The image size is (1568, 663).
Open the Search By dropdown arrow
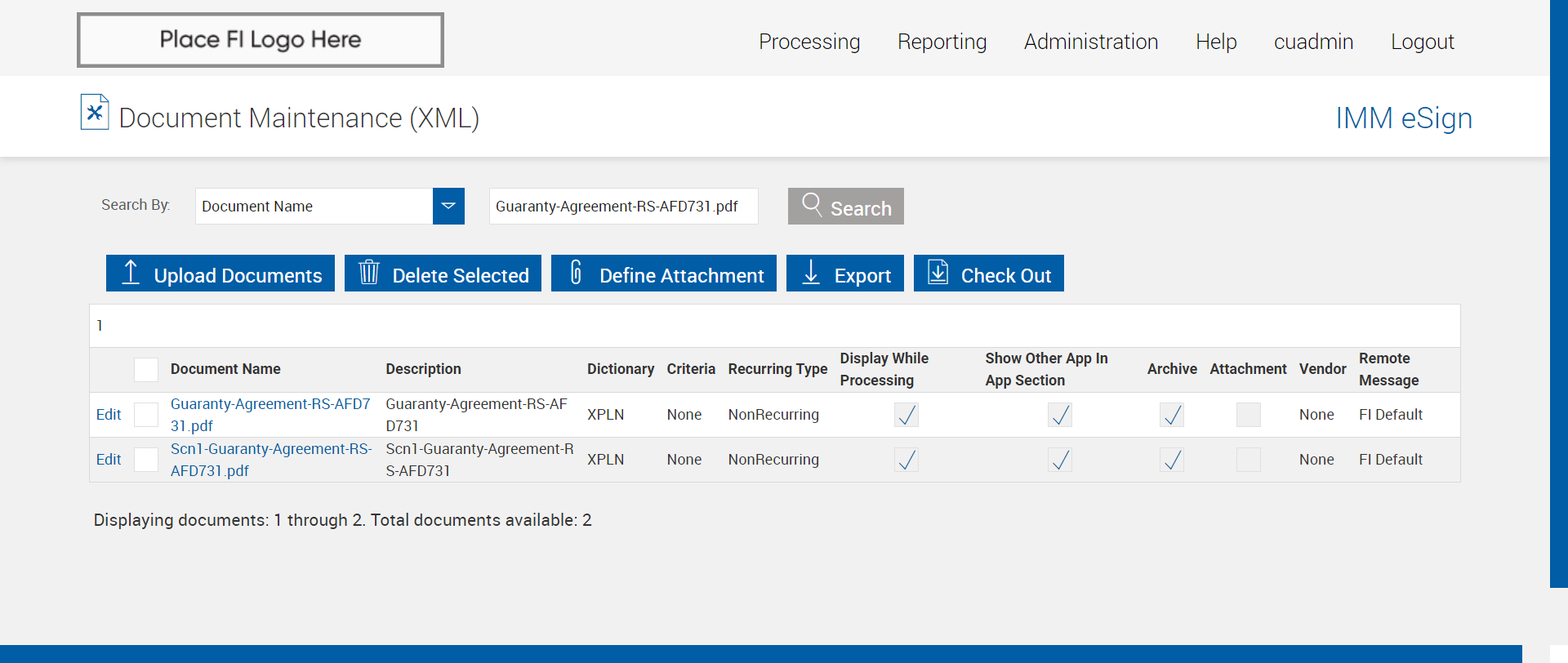click(448, 206)
